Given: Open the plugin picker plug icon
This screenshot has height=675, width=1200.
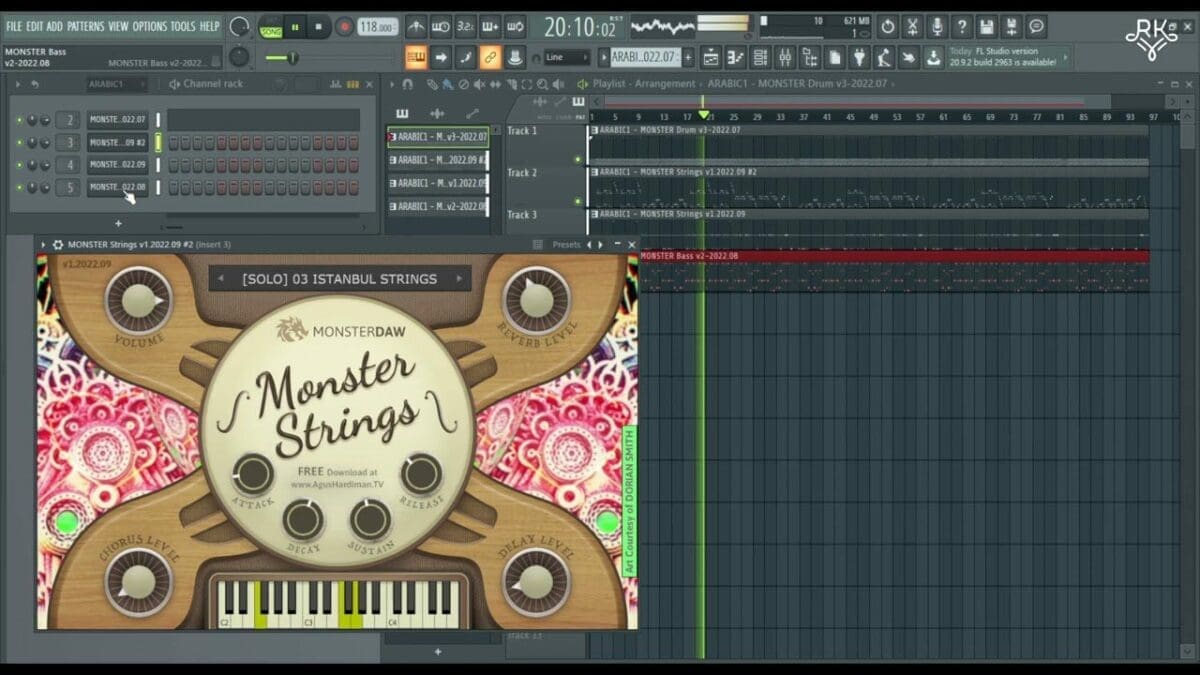Looking at the screenshot, I should coord(859,57).
